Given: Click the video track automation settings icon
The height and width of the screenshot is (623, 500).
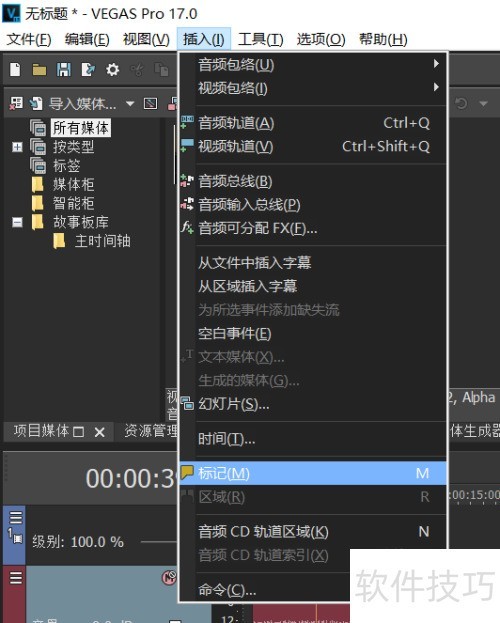Looking at the screenshot, I should pyautogui.click(x=16, y=538).
